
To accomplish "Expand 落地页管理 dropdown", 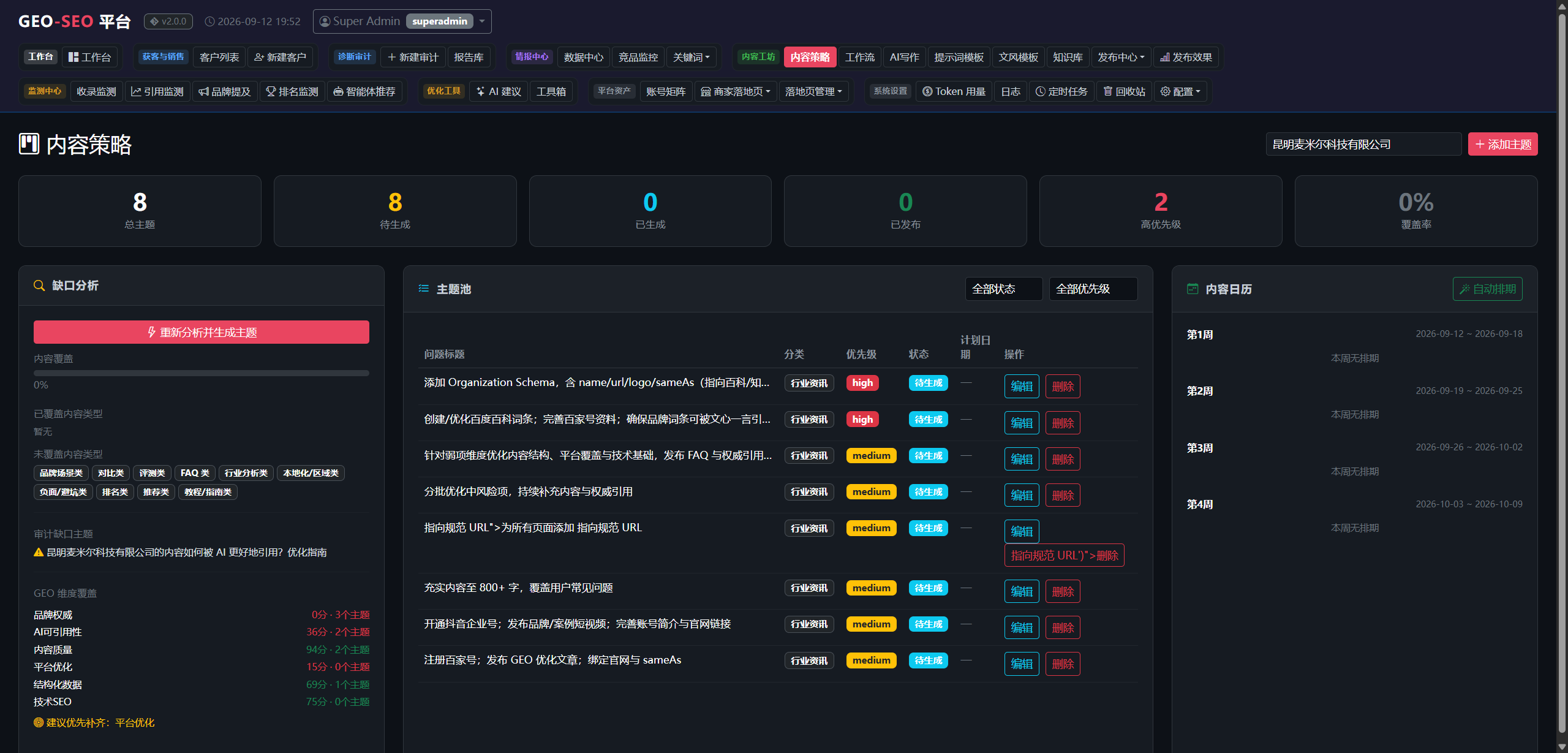I will pyautogui.click(x=813, y=91).
